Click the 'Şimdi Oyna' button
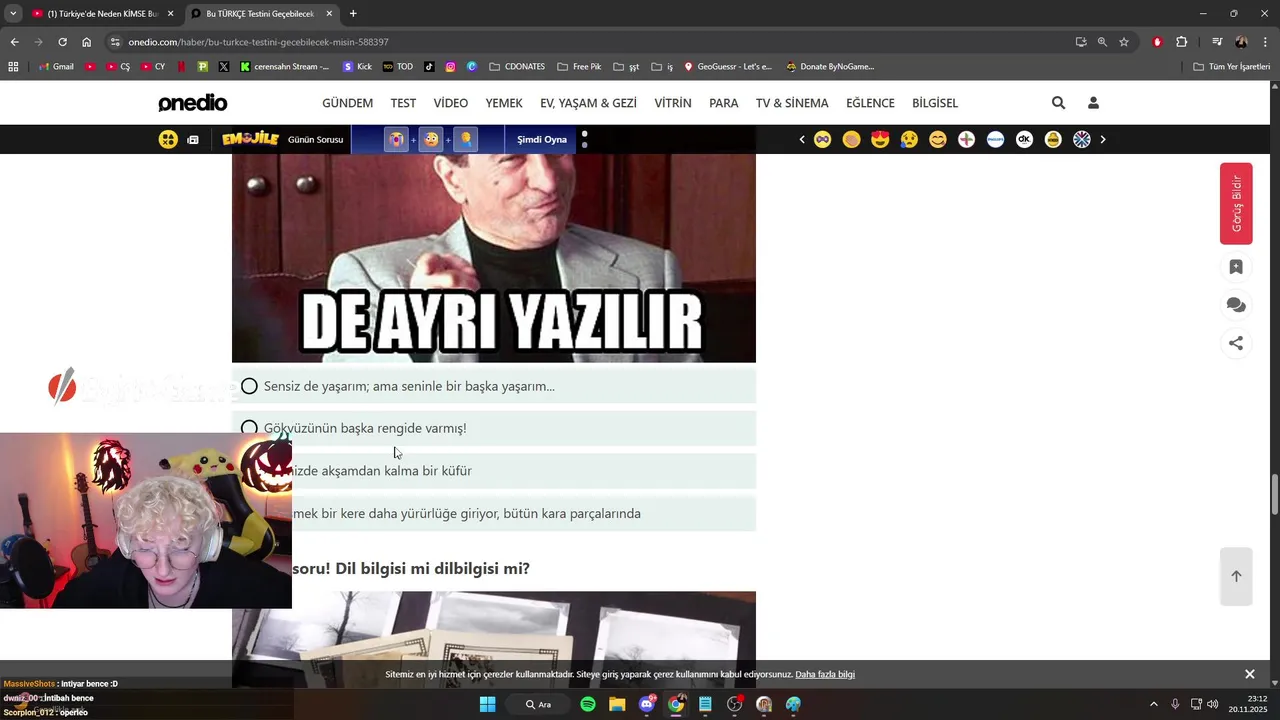Image resolution: width=1280 pixels, height=720 pixels. pyautogui.click(x=541, y=140)
